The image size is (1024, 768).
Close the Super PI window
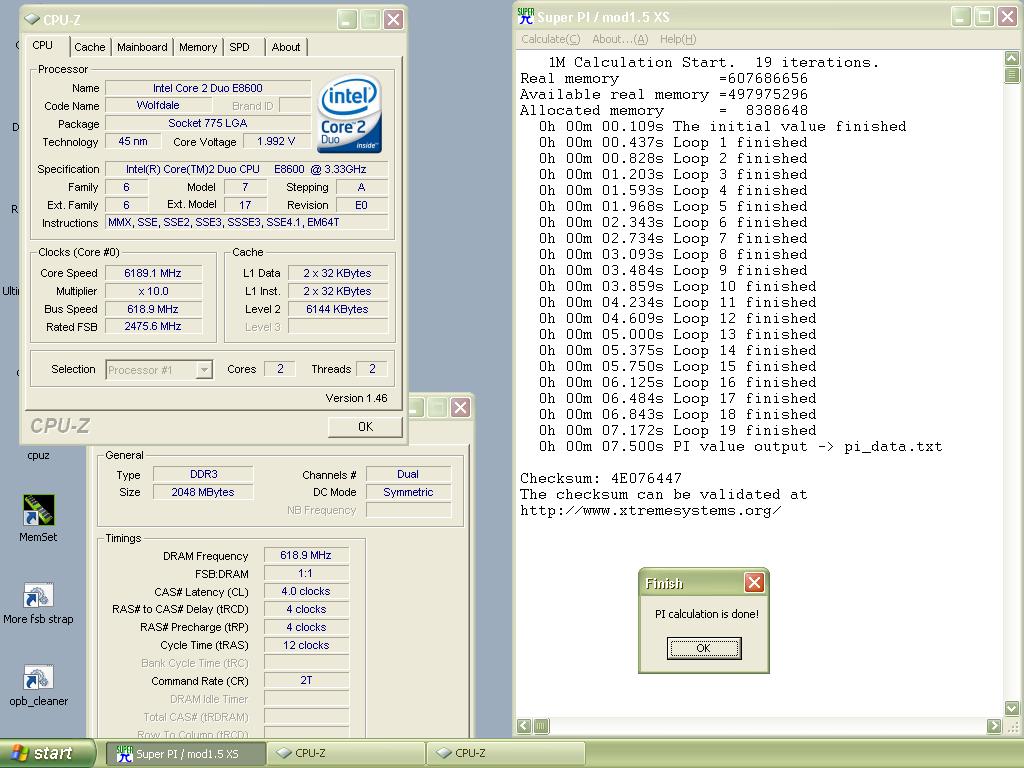point(1008,16)
